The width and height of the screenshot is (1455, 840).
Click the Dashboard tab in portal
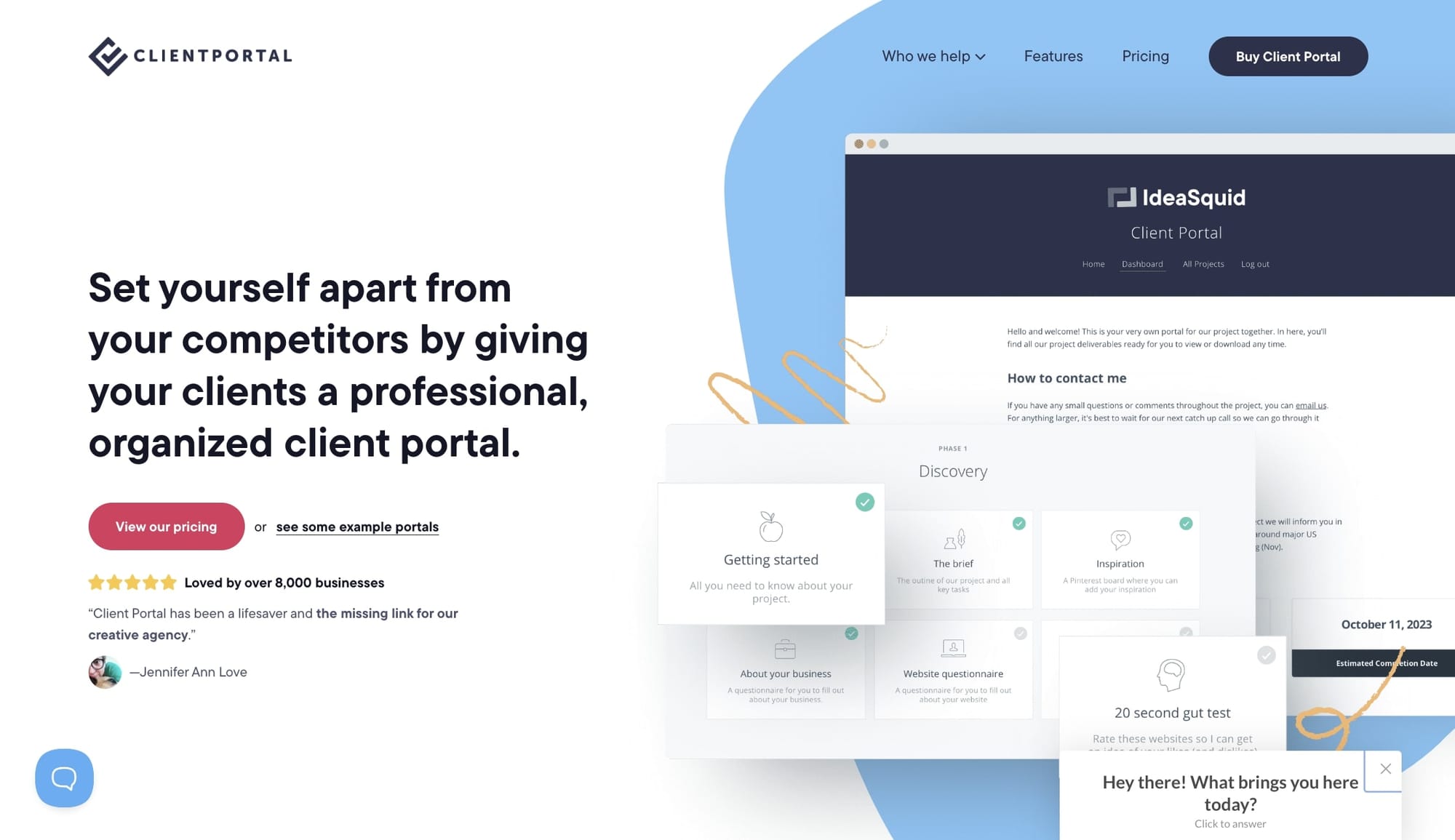click(1141, 264)
